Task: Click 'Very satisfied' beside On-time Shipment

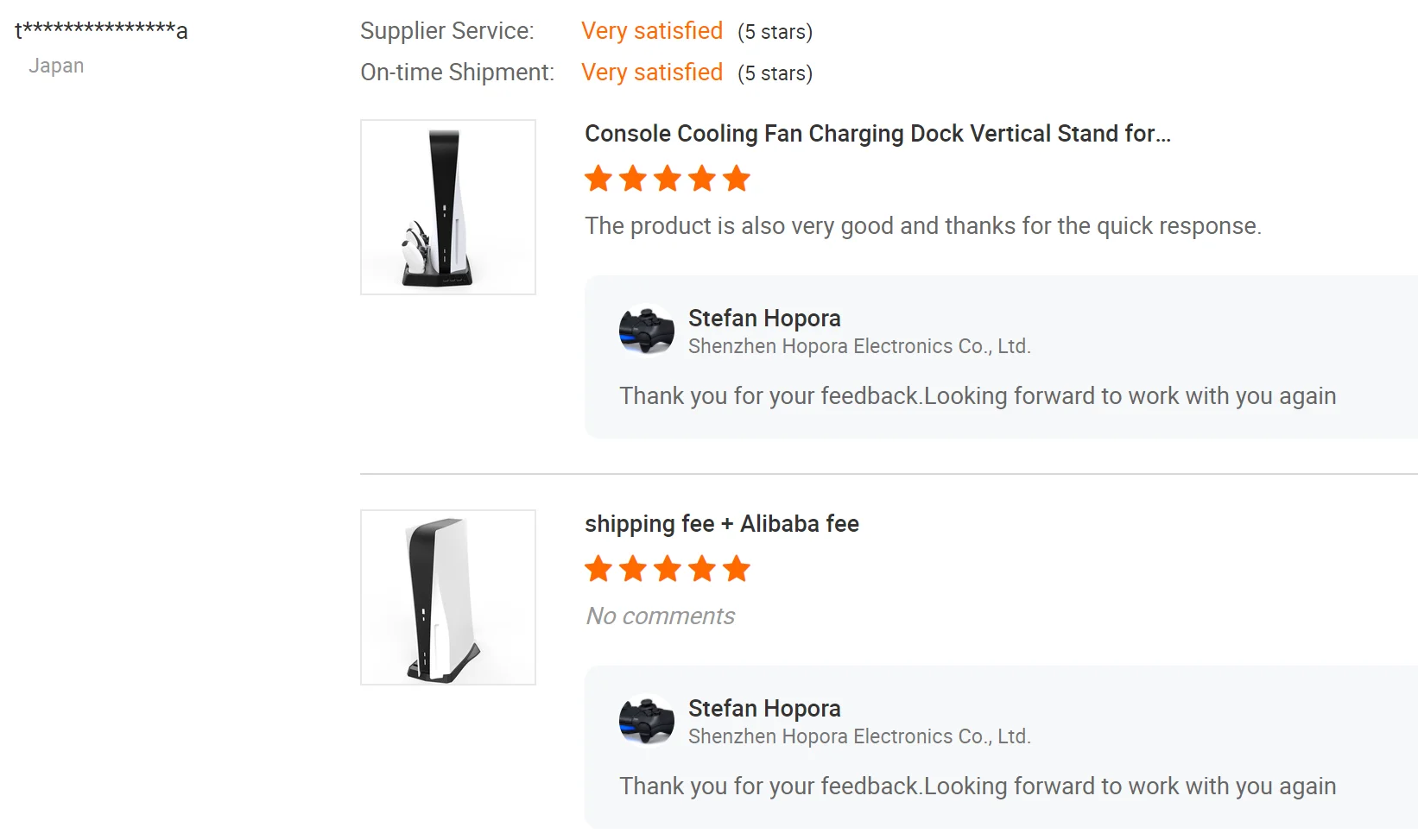Action: click(x=652, y=73)
